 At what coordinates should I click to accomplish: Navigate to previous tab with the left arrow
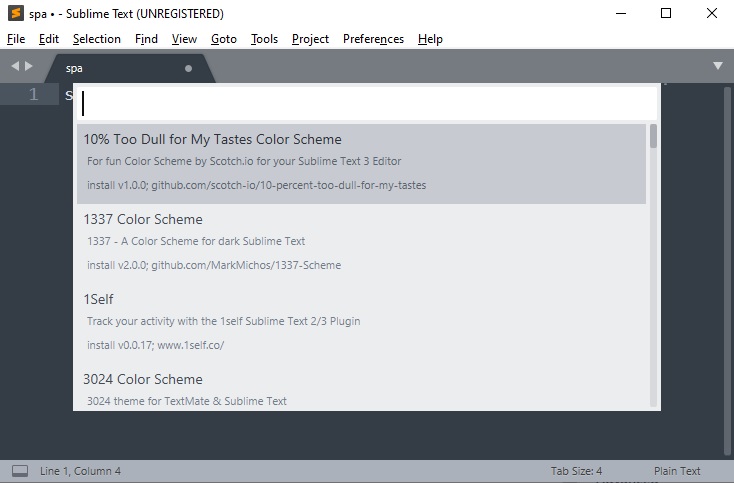point(15,66)
